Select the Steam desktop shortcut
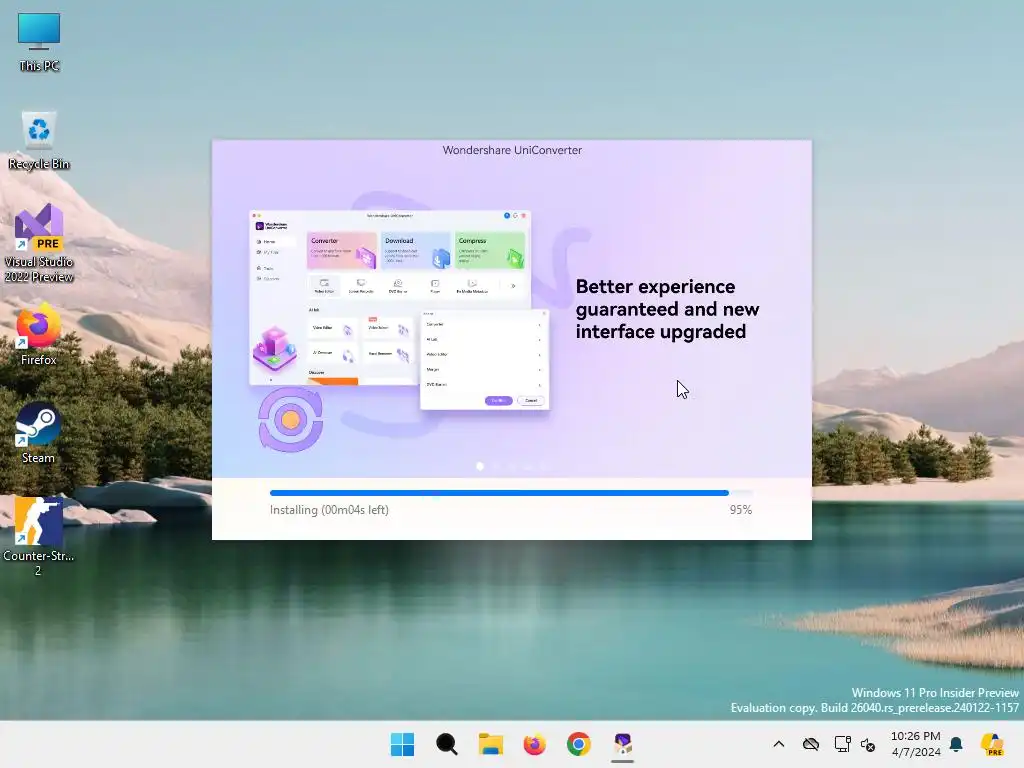The height and width of the screenshot is (768, 1024). (39, 433)
